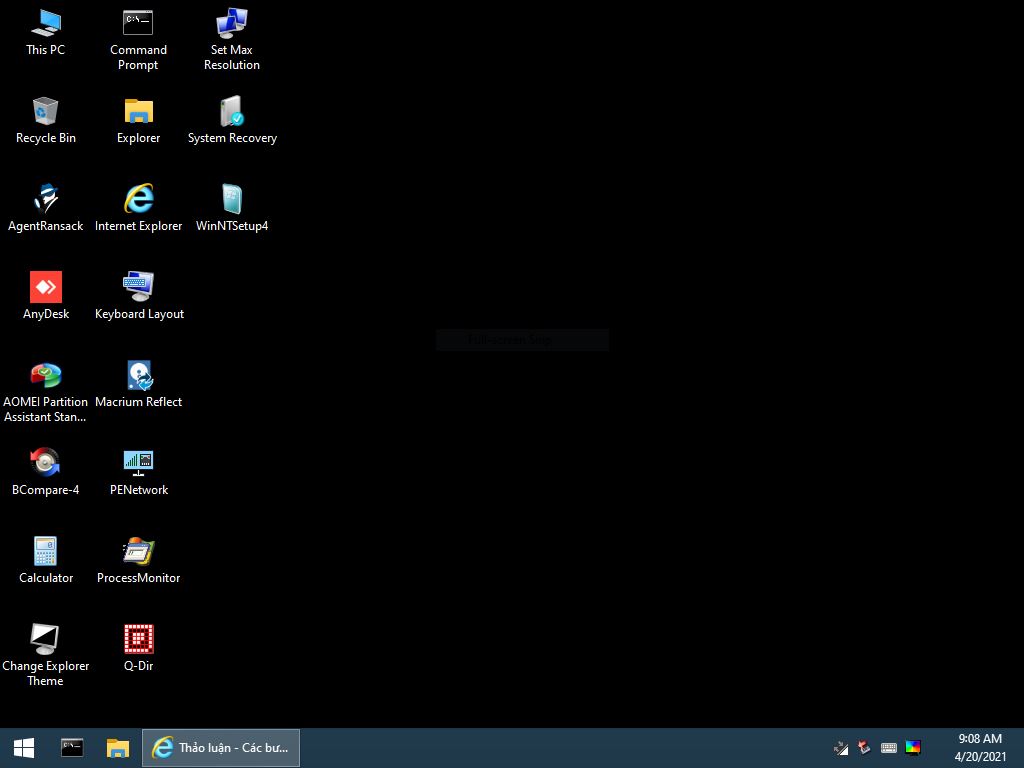This screenshot has width=1024, height=768.
Task: Select the Internet Explorer desktop shortcut
Action: [138, 208]
